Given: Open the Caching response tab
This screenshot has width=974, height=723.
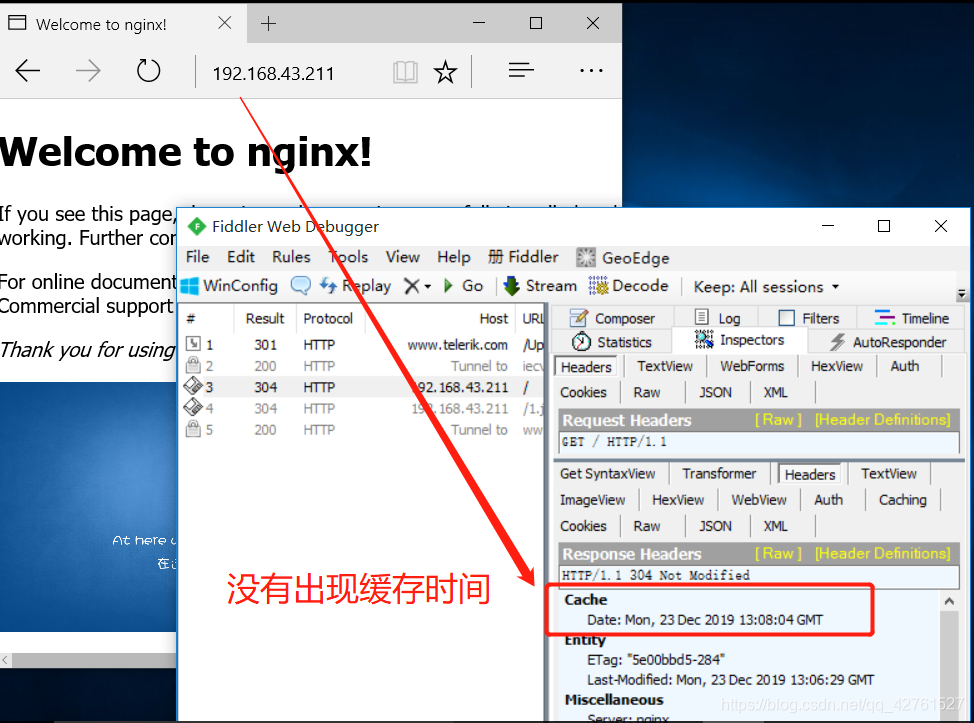Looking at the screenshot, I should point(902,500).
